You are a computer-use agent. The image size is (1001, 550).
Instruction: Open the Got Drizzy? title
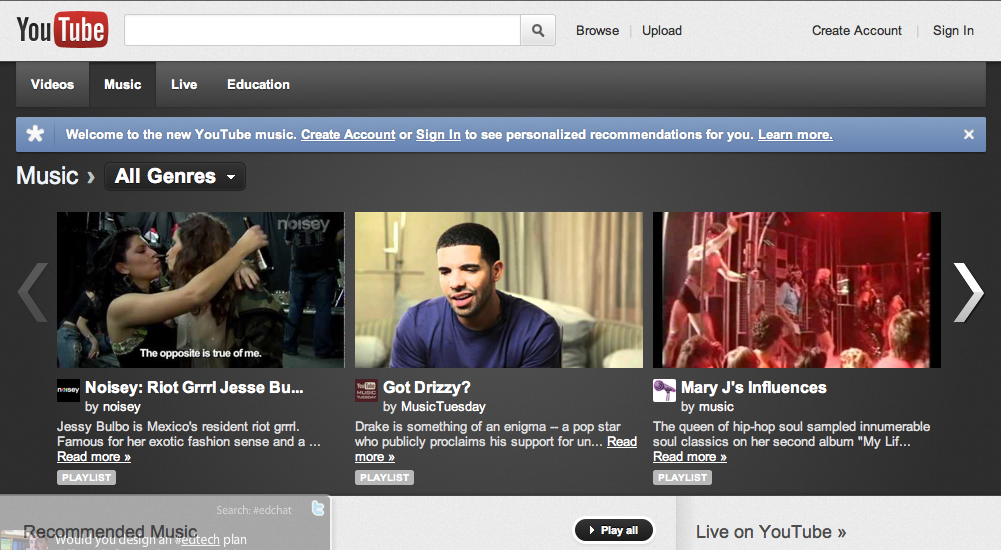(426, 387)
